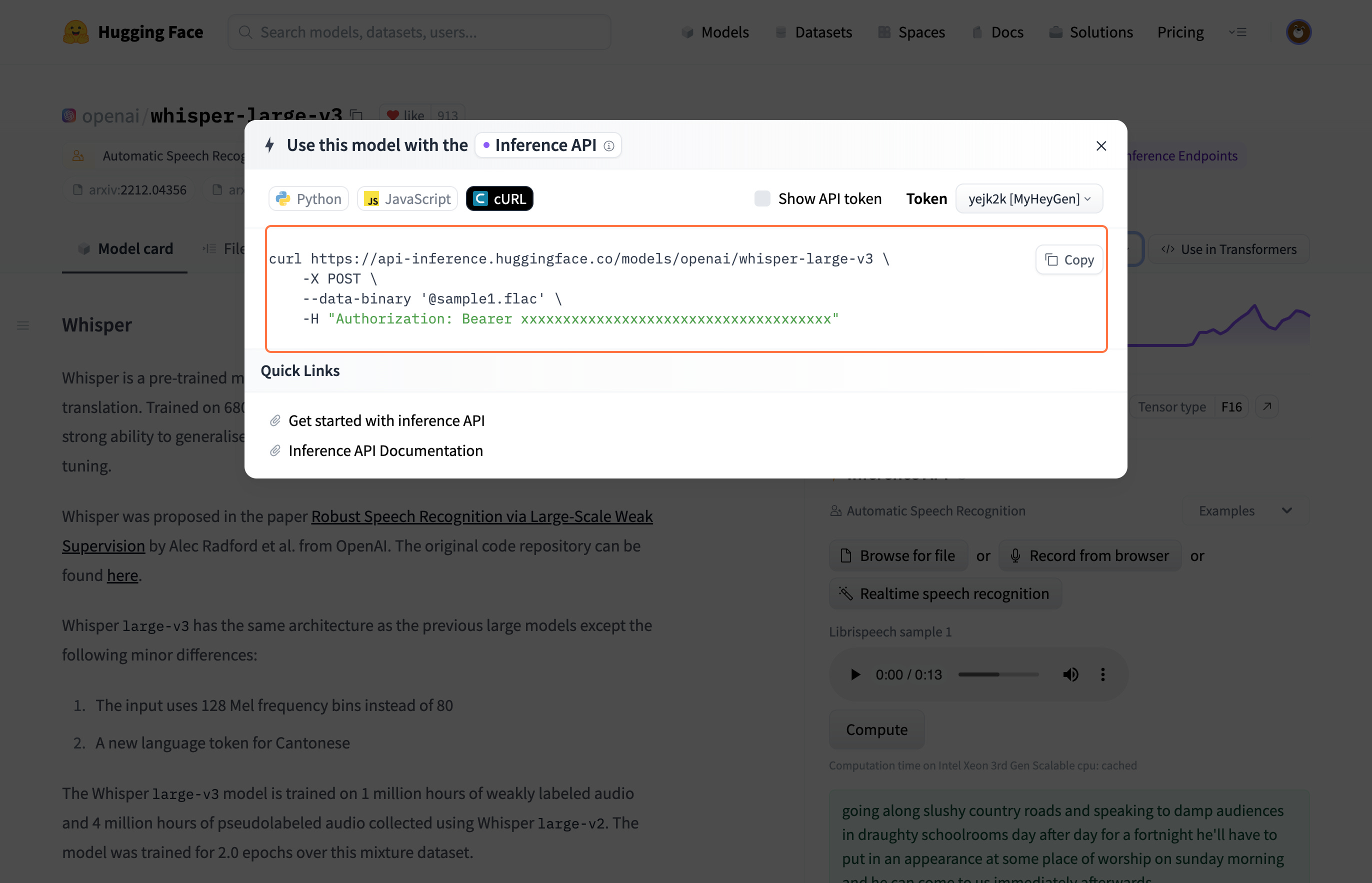
Task: Open audio player more options menu
Action: [x=1102, y=674]
